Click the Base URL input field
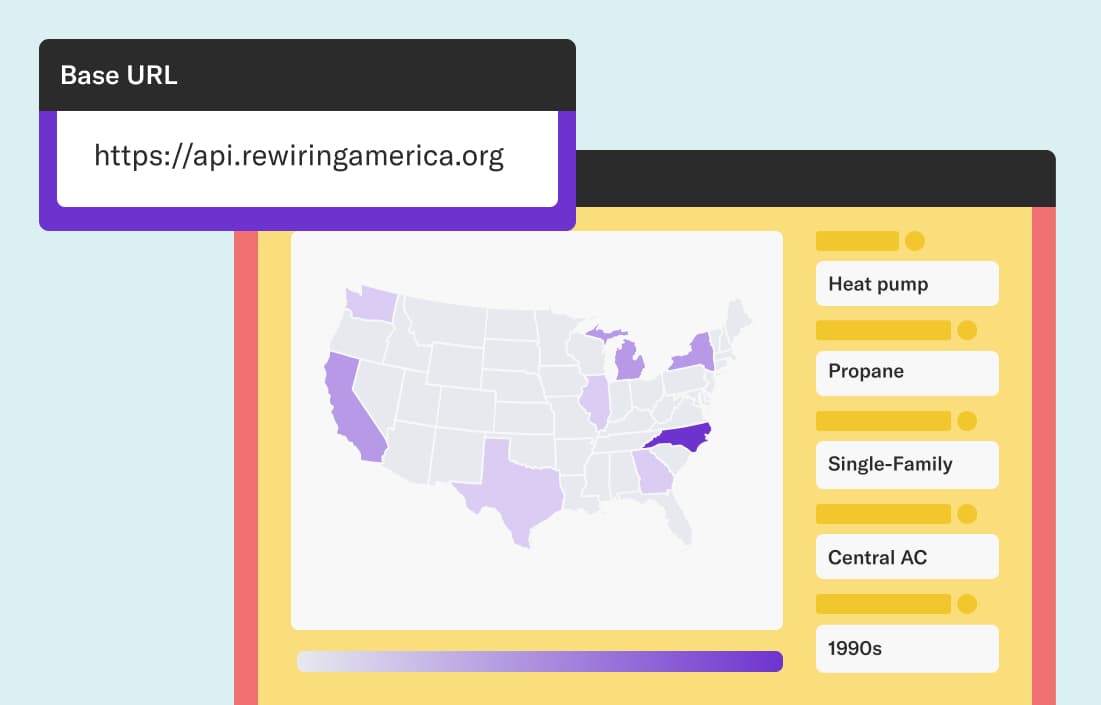Screen dimensions: 1101x705 tap(308, 158)
